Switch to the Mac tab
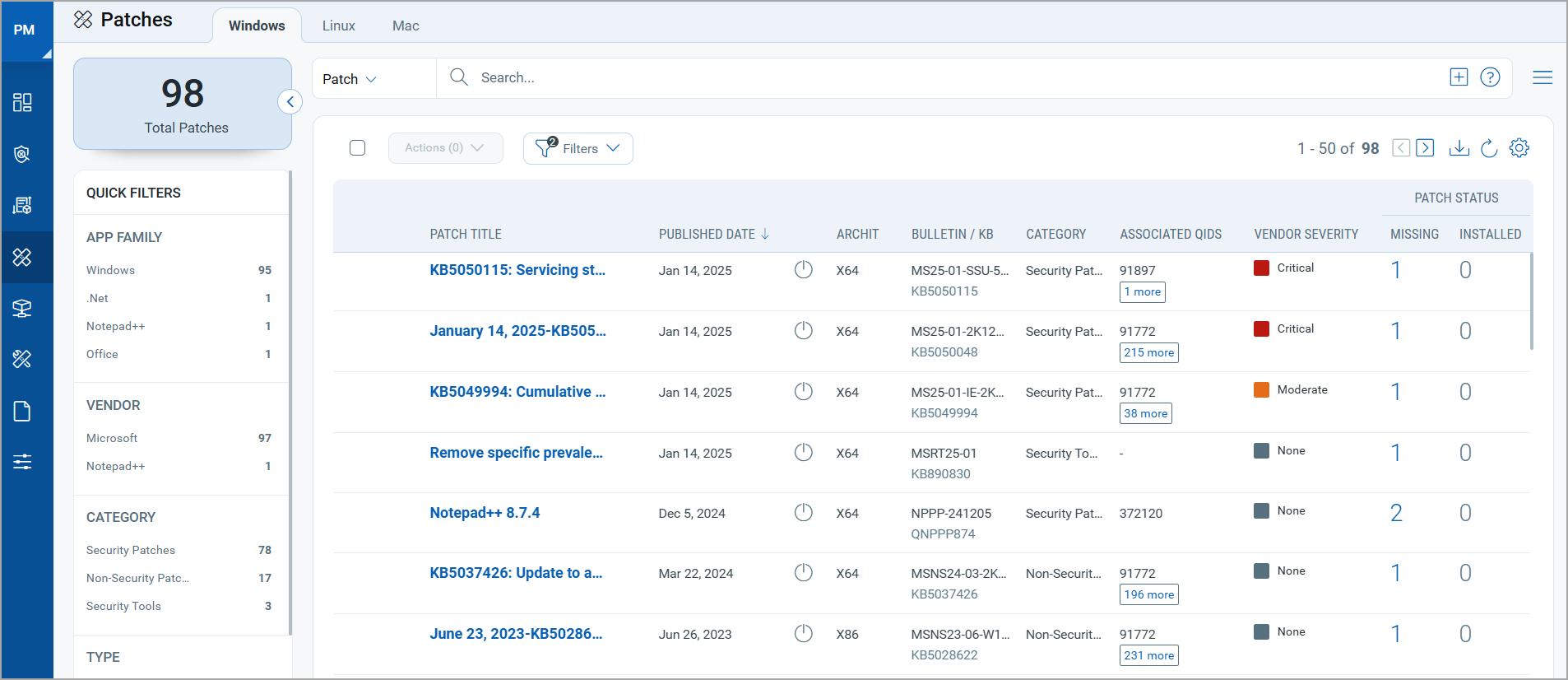The width and height of the screenshot is (1568, 680). (406, 26)
